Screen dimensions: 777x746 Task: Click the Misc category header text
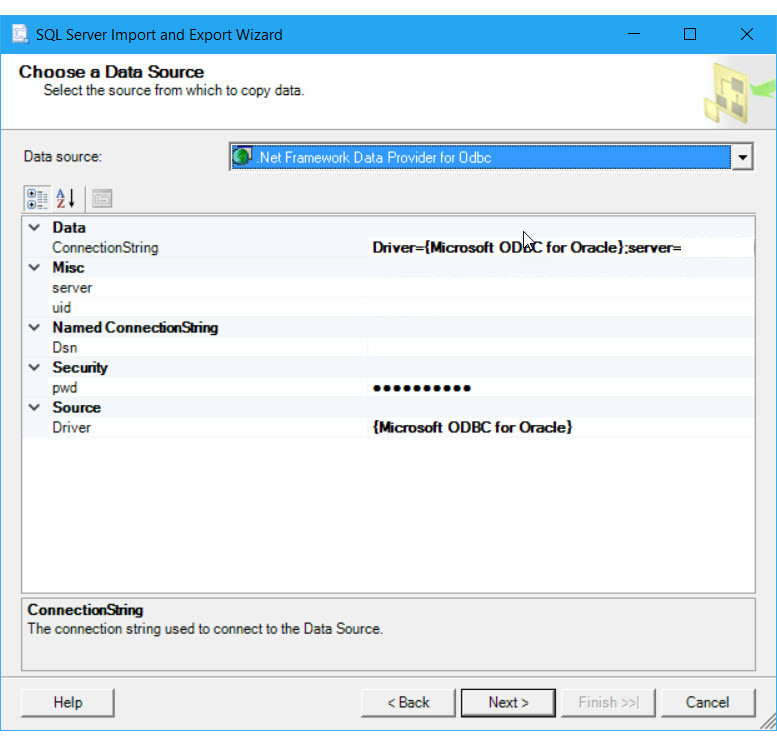tap(68, 268)
